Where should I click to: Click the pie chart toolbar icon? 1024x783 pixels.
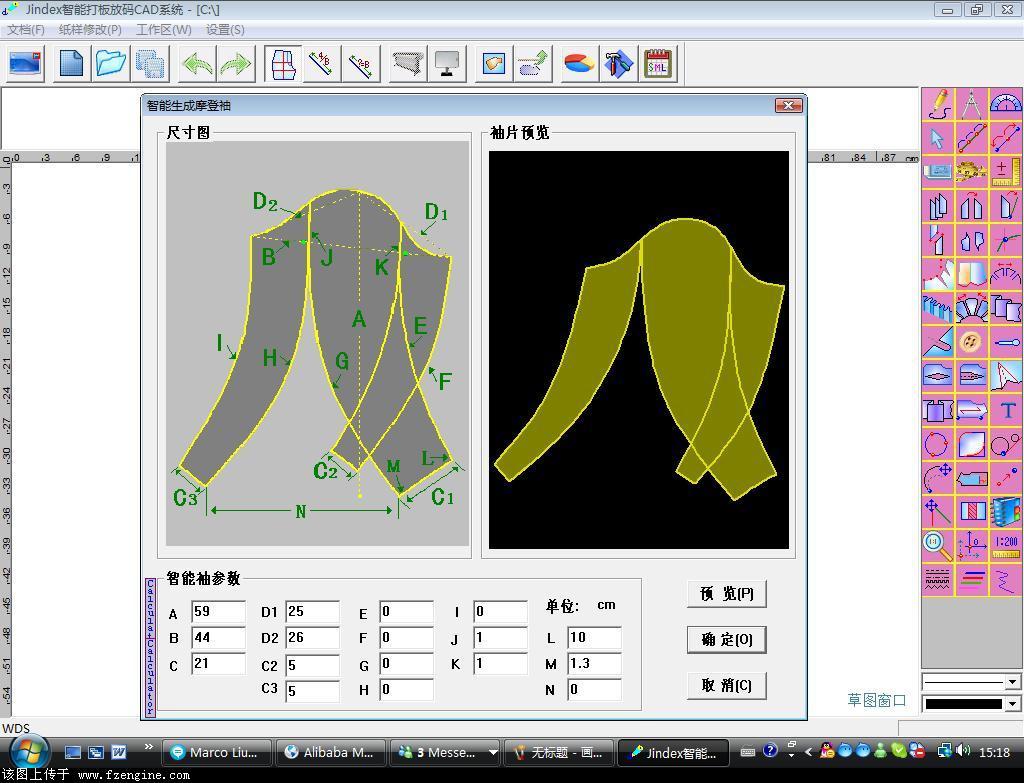[579, 63]
